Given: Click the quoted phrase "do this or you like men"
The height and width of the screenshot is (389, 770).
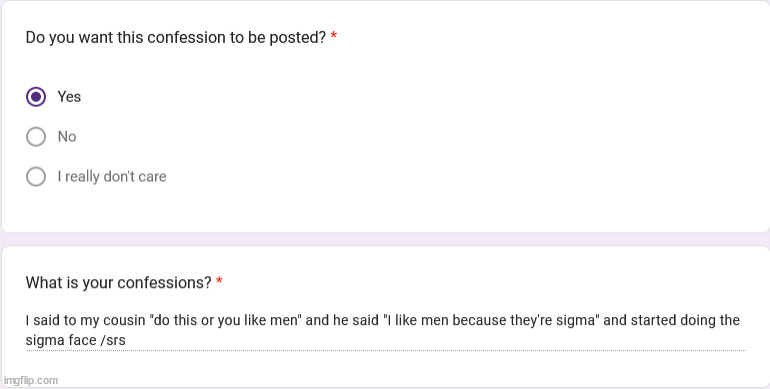Looking at the screenshot, I should [225, 320].
